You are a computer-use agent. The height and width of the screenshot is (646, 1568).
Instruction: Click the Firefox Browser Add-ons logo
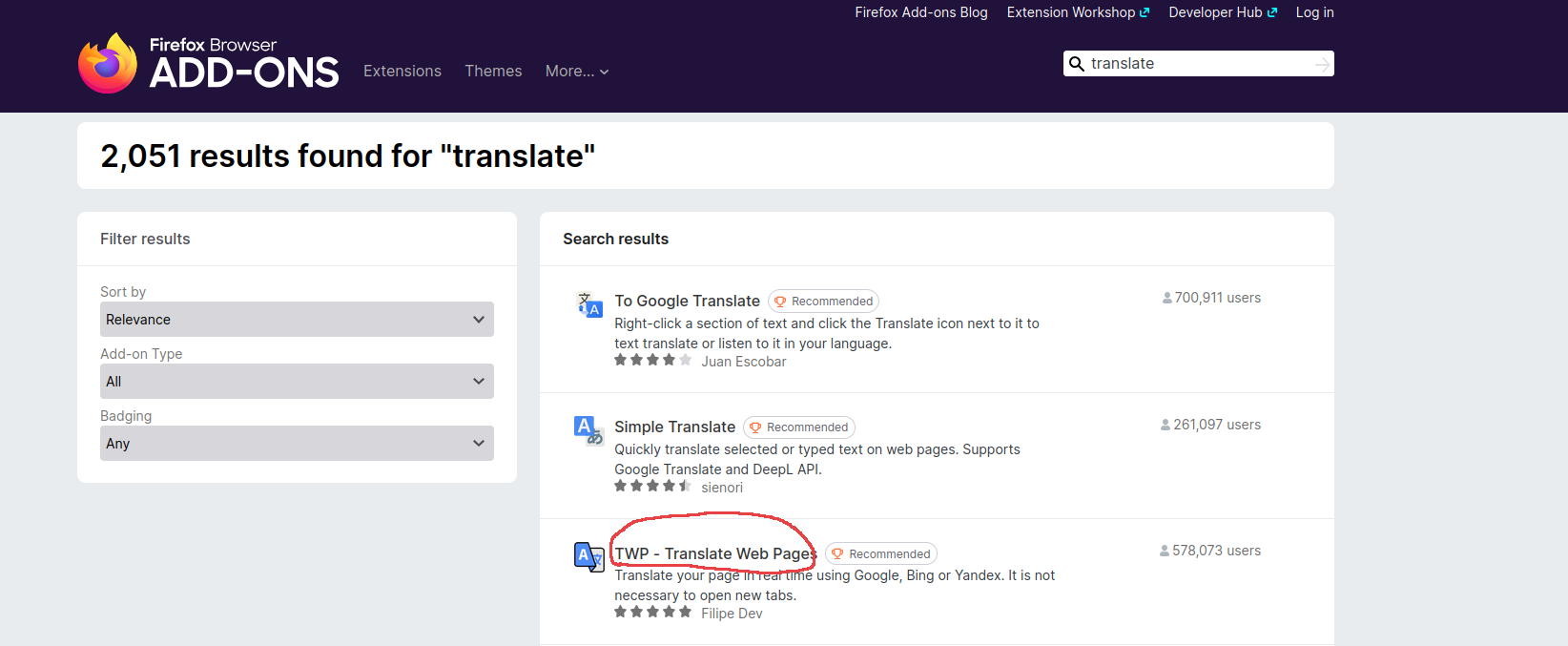click(208, 63)
